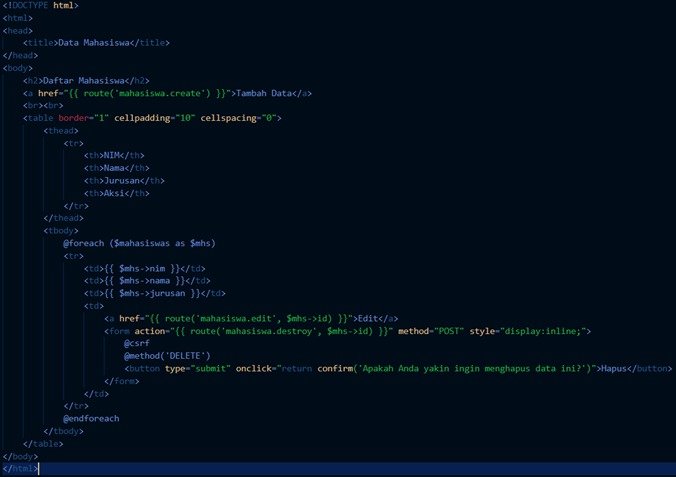
Task: Place cursor in 'Daftar Mahasiswa' heading text
Action: point(84,81)
